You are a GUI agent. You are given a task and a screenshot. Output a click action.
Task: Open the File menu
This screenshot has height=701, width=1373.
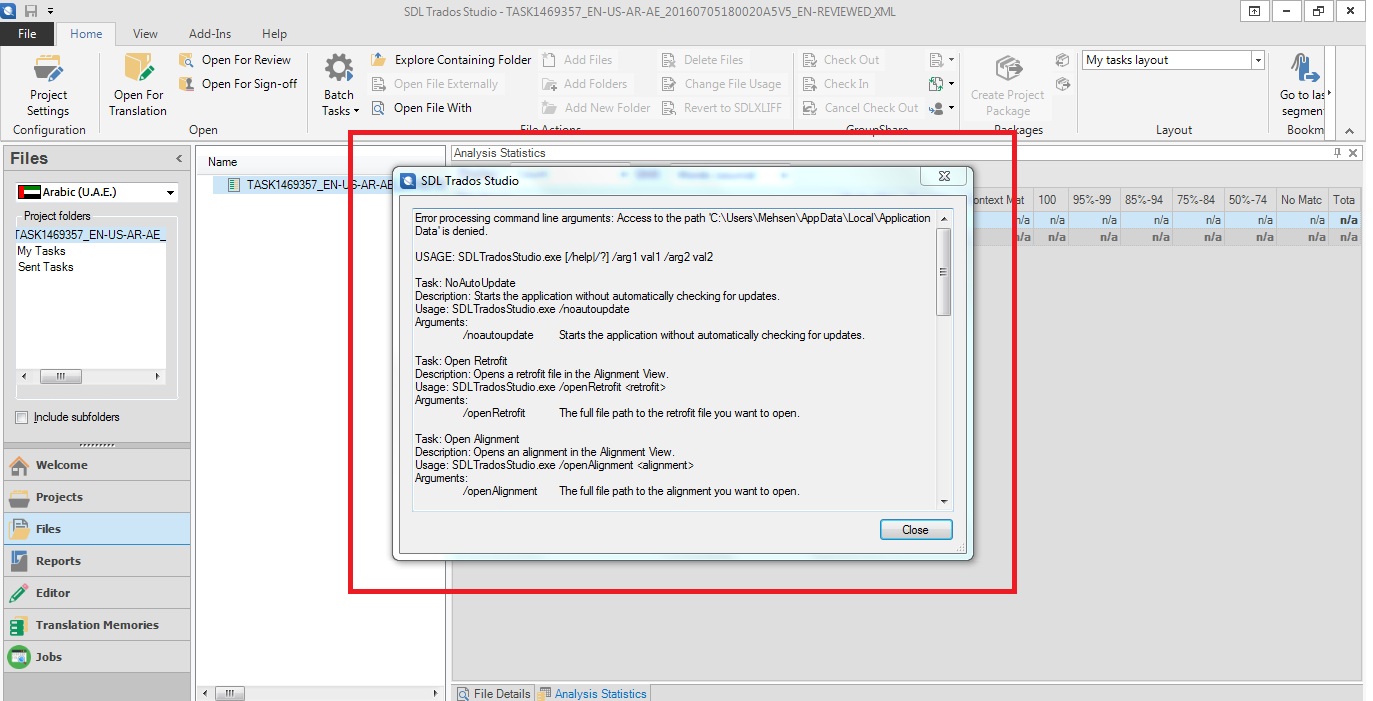[x=27, y=34]
